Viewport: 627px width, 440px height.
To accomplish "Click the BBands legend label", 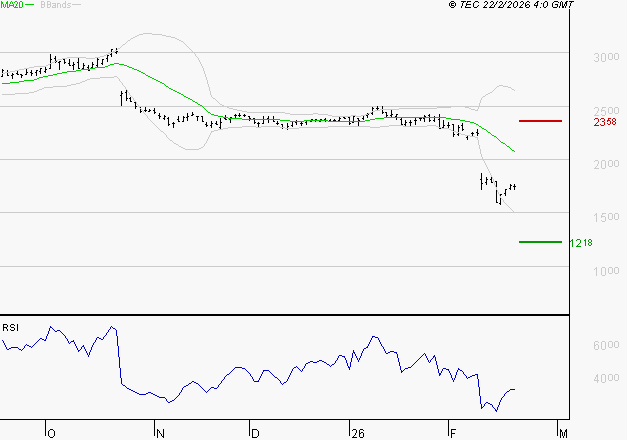I will point(55,5).
